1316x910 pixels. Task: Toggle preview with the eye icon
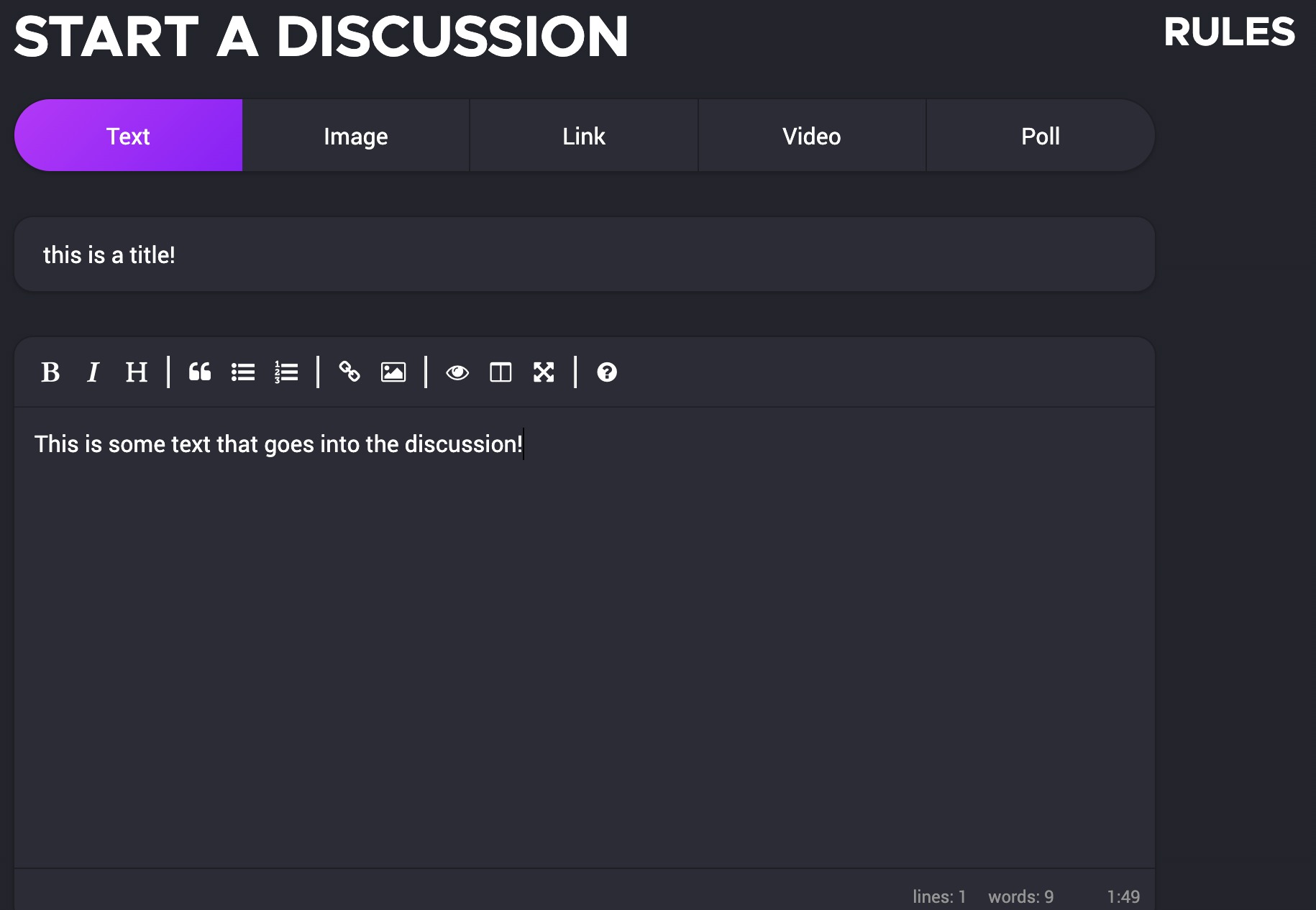point(457,372)
